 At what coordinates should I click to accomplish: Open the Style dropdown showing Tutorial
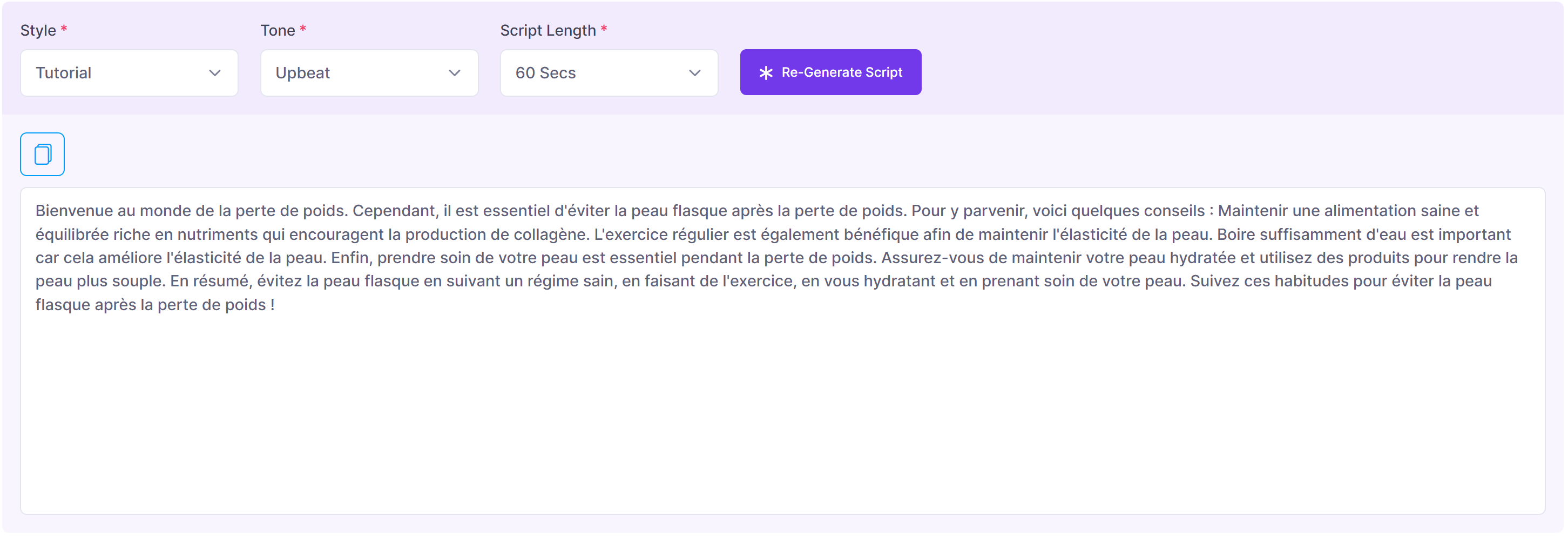coord(129,73)
